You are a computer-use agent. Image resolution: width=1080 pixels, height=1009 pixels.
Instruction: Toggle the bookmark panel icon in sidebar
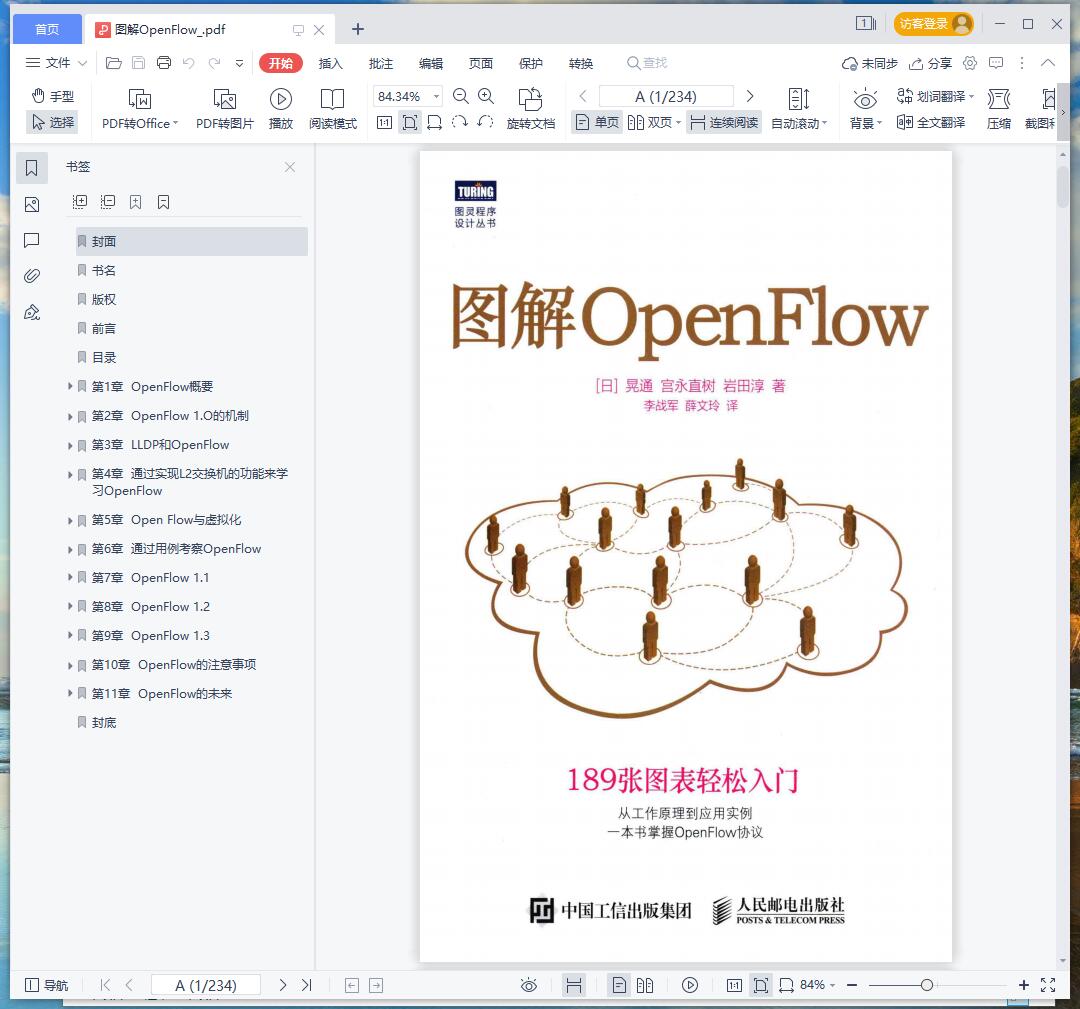pyautogui.click(x=32, y=167)
